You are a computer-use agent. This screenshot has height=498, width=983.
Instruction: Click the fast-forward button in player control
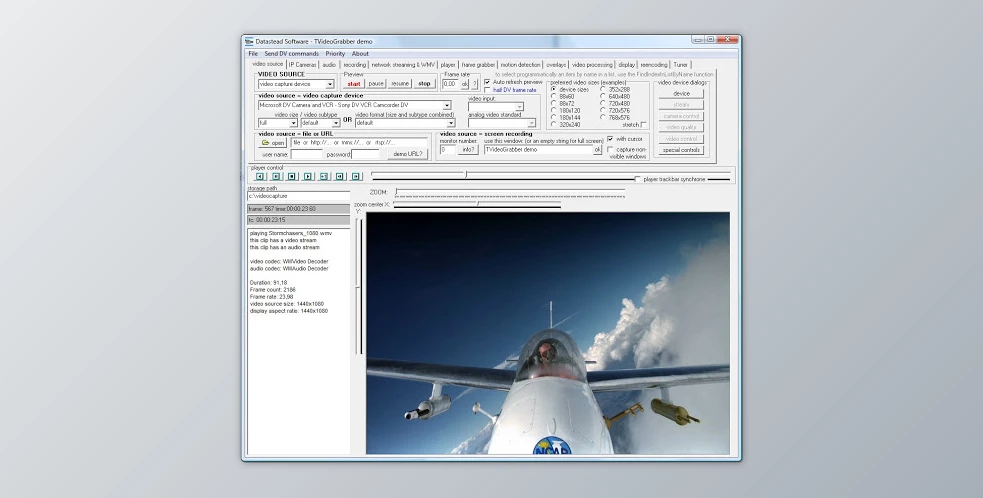coord(324,177)
